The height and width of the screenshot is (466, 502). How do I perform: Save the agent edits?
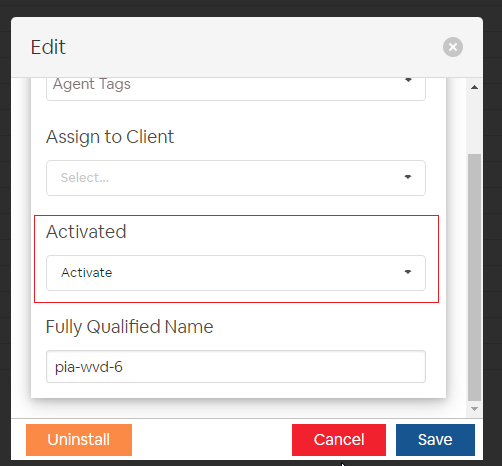tap(435, 440)
